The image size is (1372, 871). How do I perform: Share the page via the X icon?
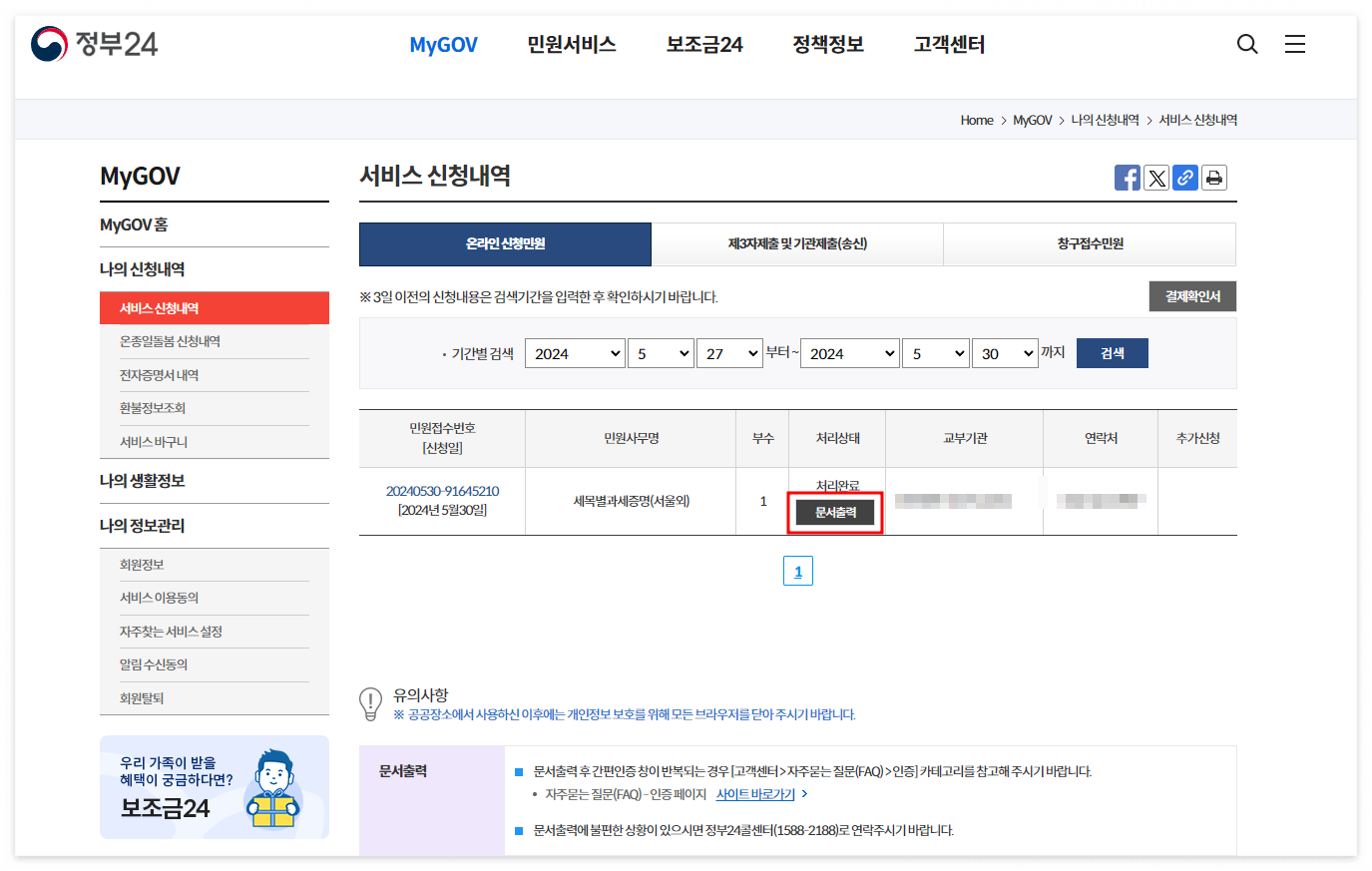click(x=1155, y=177)
